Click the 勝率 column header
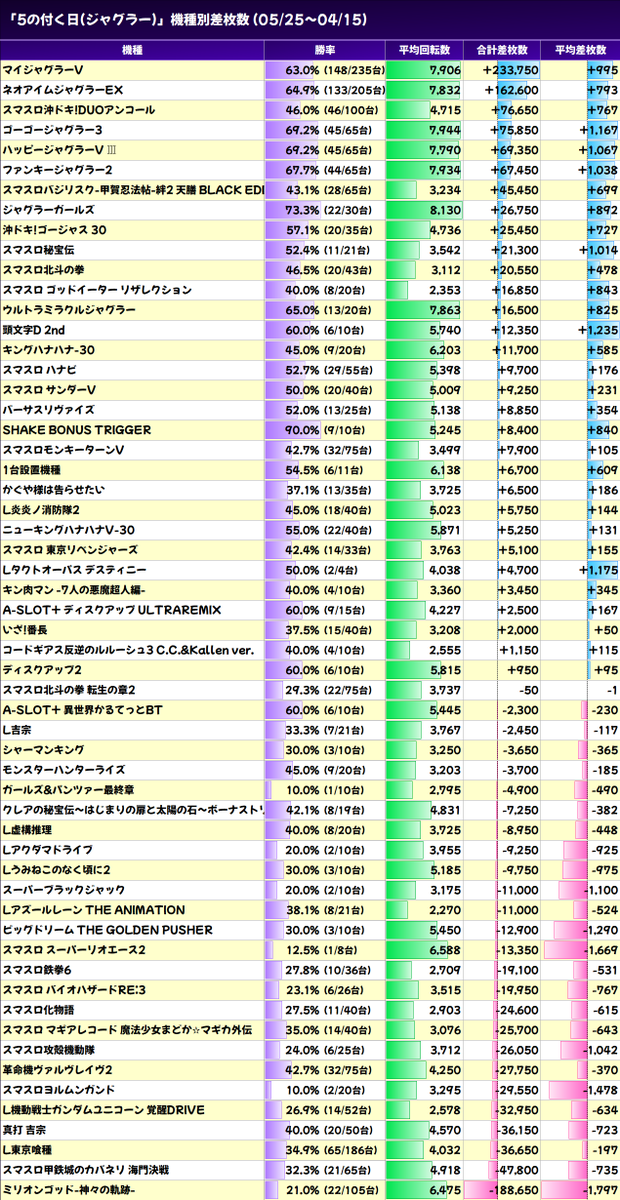 coord(324,49)
